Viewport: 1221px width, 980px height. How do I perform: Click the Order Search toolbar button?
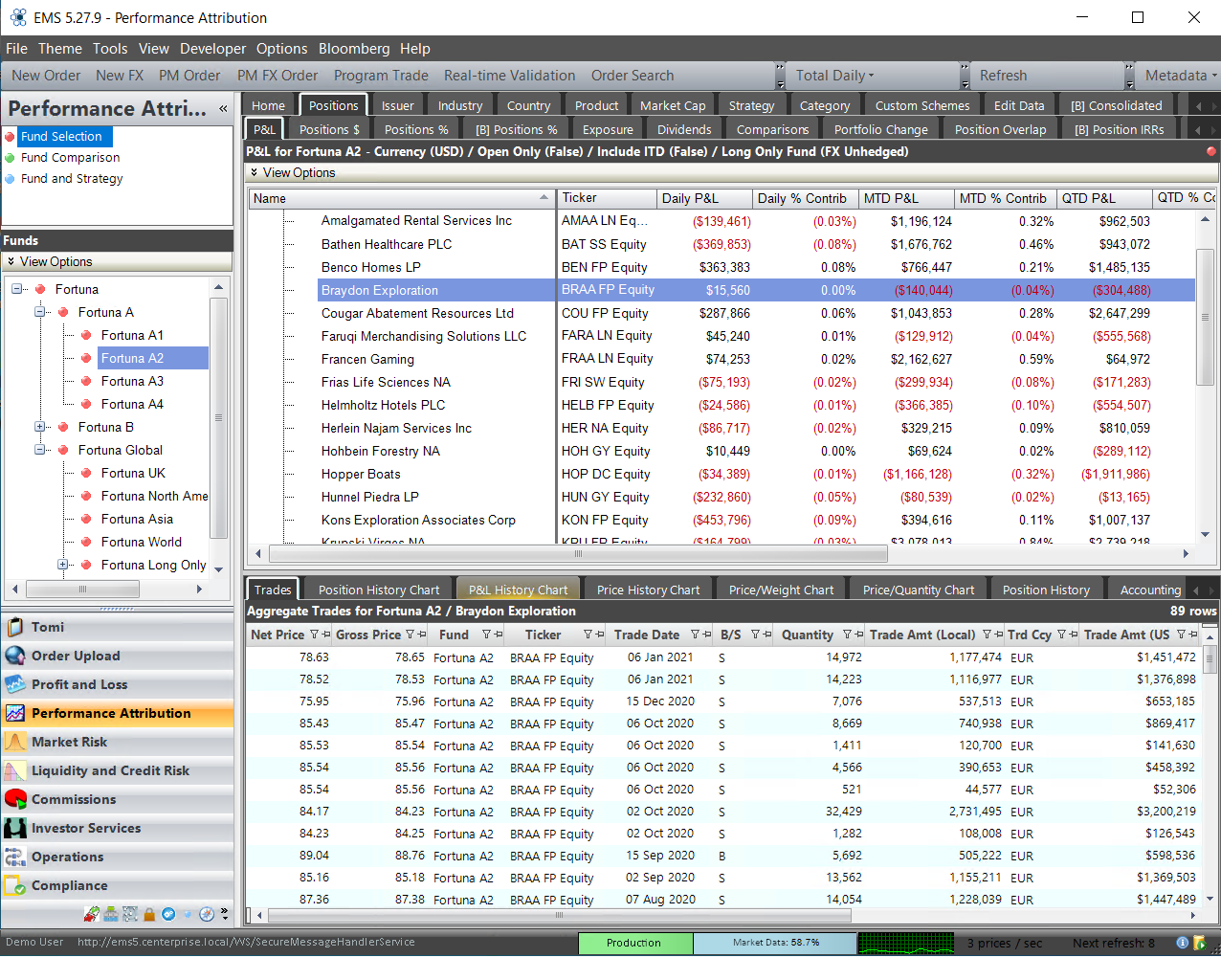[x=632, y=76]
